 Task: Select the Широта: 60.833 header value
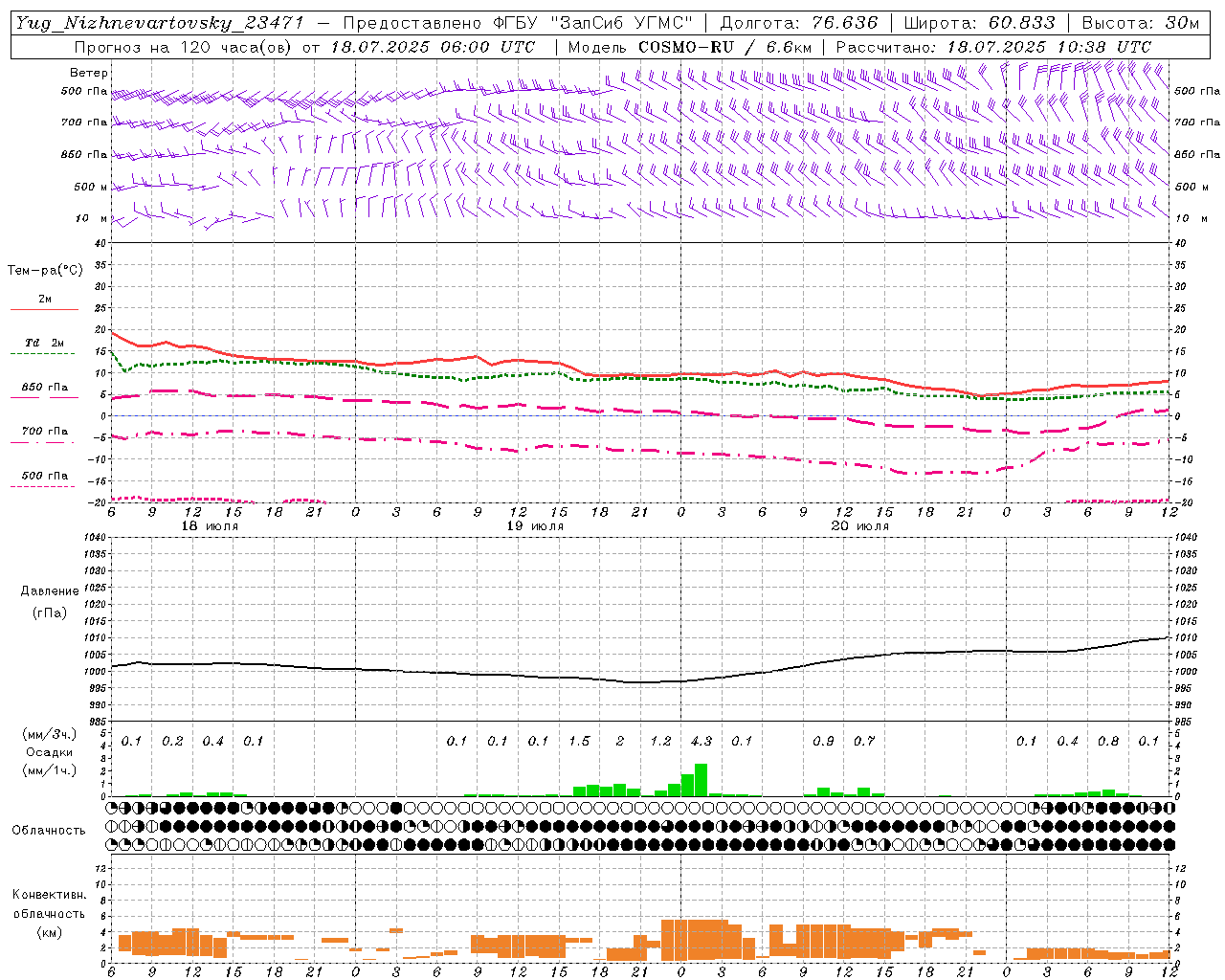pyautogui.click(x=979, y=23)
